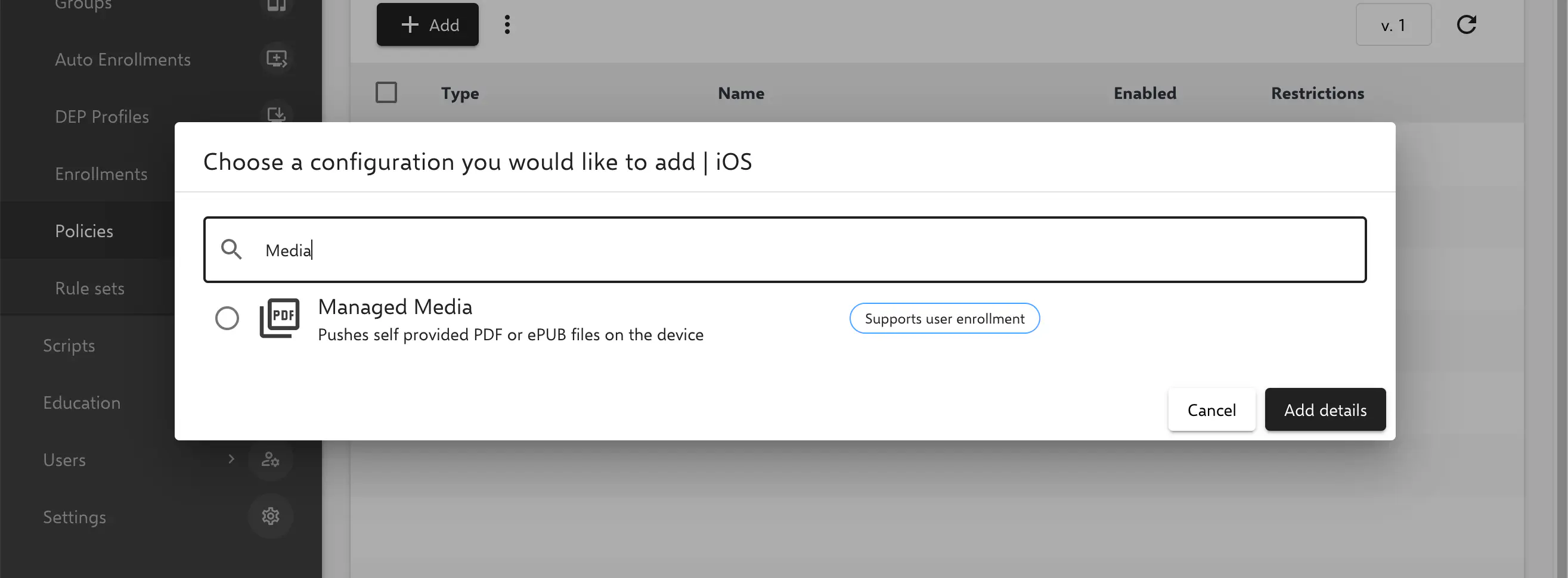Image resolution: width=1568 pixels, height=578 pixels.
Task: Click the search magnifier icon
Action: [231, 250]
